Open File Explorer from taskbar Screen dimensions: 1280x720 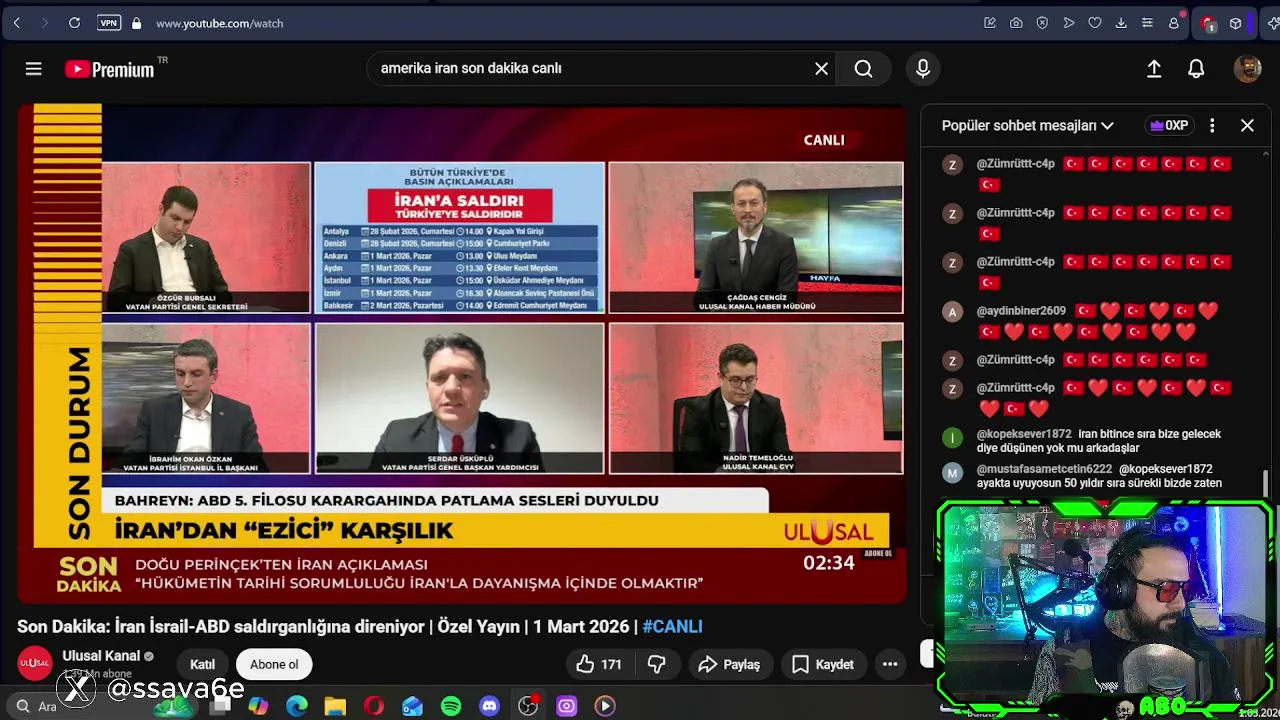[x=335, y=706]
